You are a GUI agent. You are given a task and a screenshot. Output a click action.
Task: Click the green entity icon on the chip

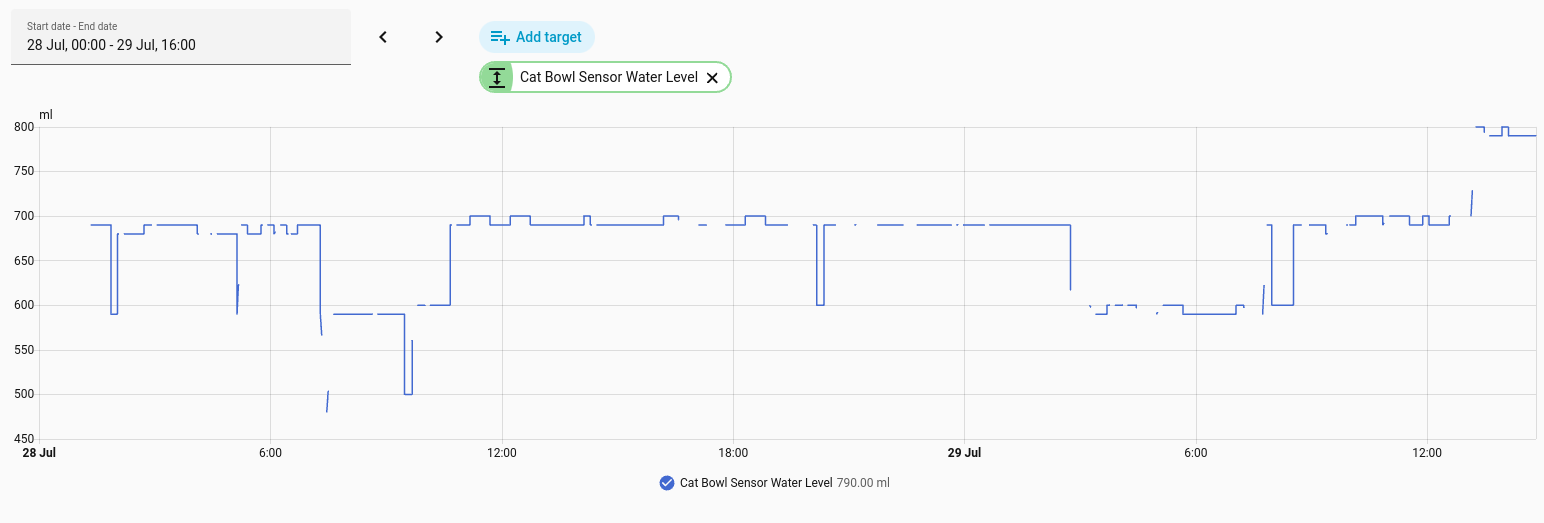pos(497,77)
